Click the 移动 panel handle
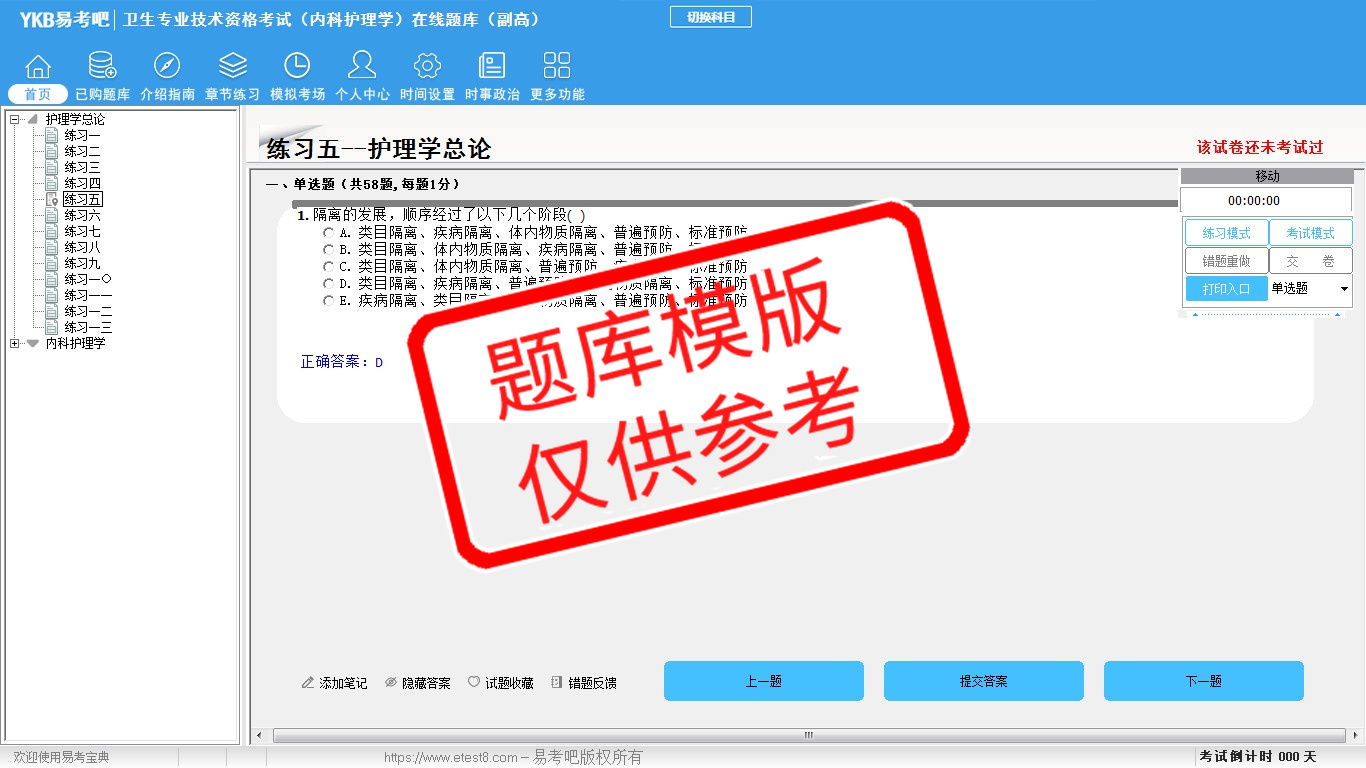 point(1267,176)
